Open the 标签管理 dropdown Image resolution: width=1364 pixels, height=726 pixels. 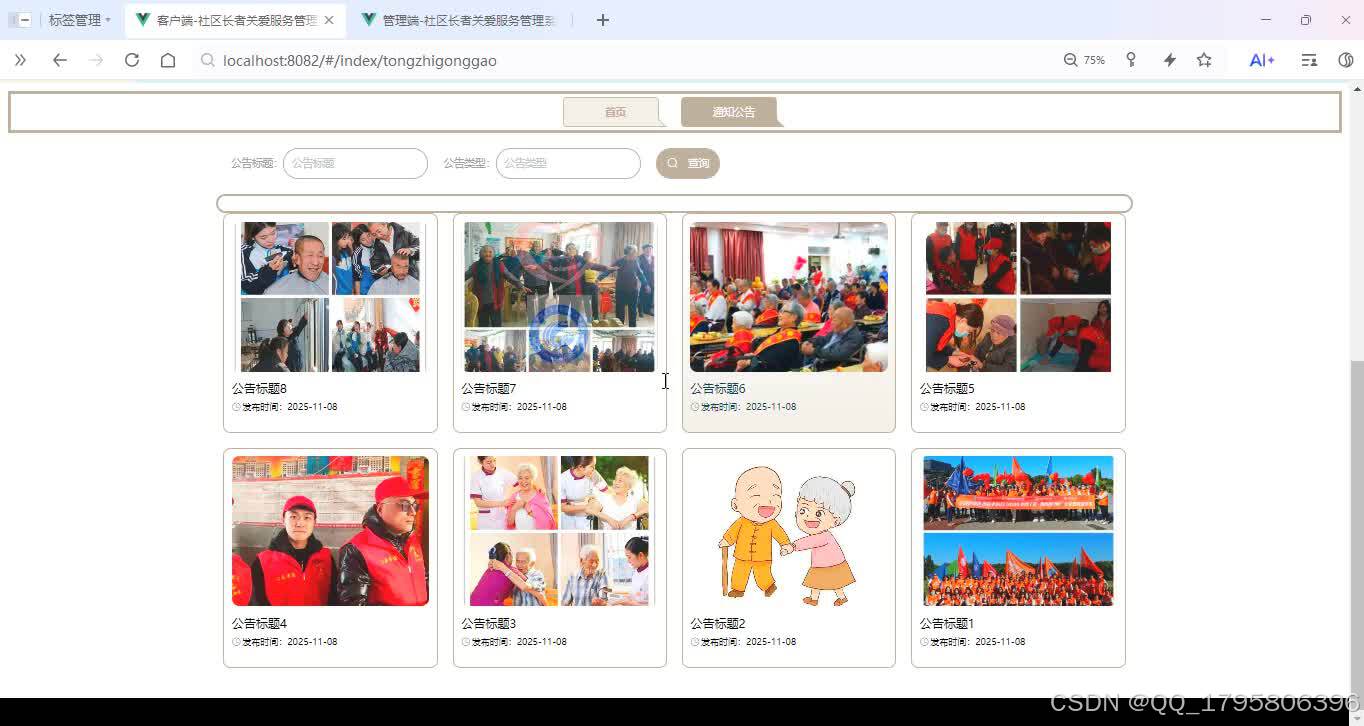point(80,20)
